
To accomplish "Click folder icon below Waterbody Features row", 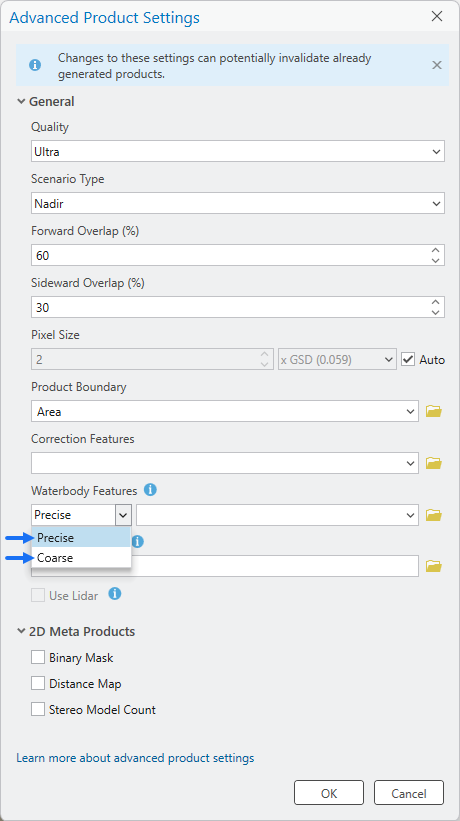I will point(434,566).
